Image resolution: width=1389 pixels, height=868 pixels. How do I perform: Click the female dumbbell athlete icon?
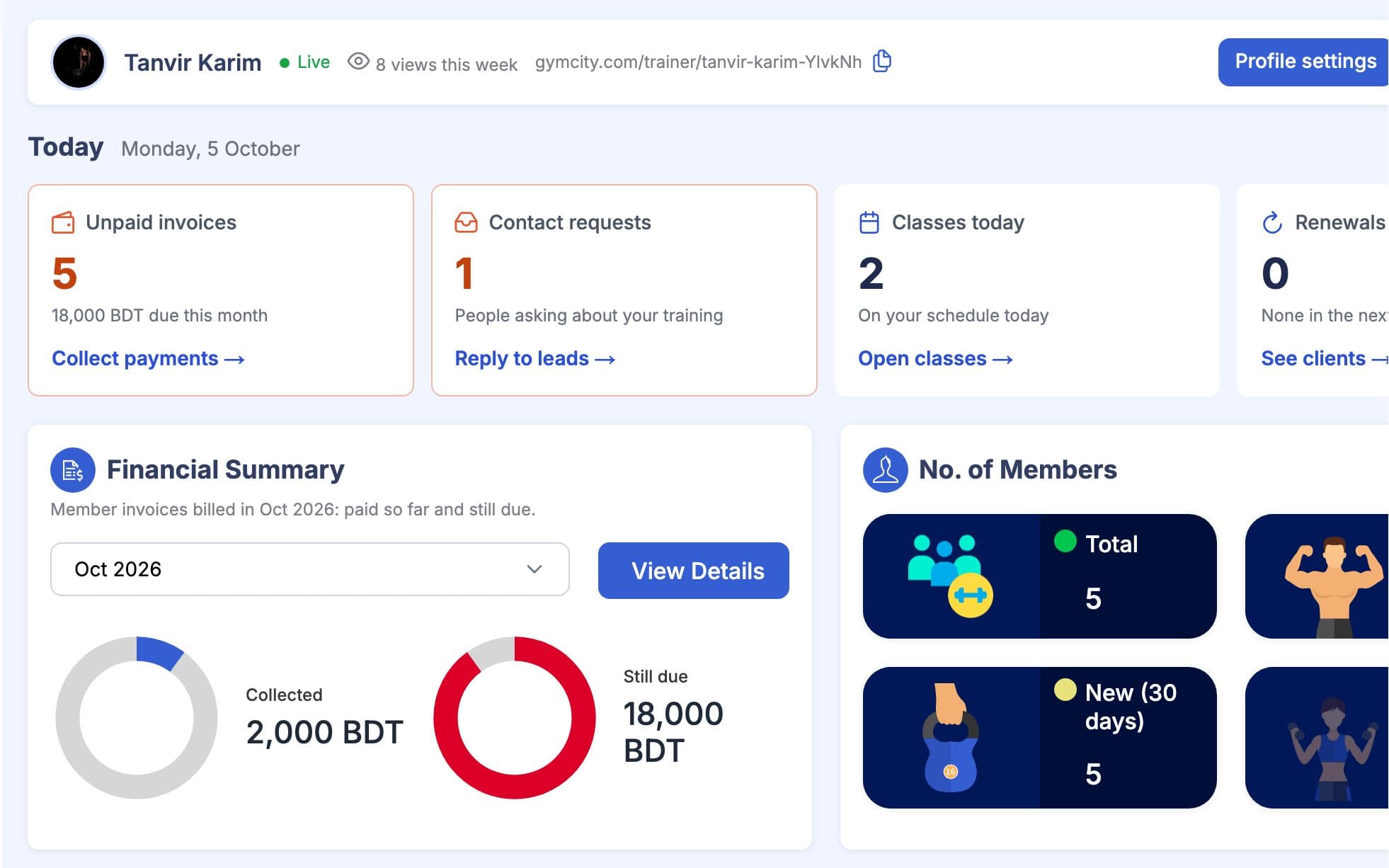click(1334, 749)
